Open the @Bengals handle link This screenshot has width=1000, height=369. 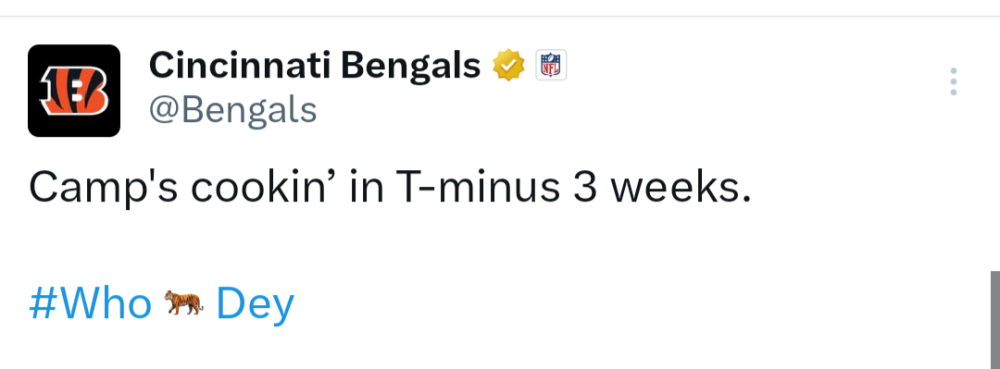(233, 110)
